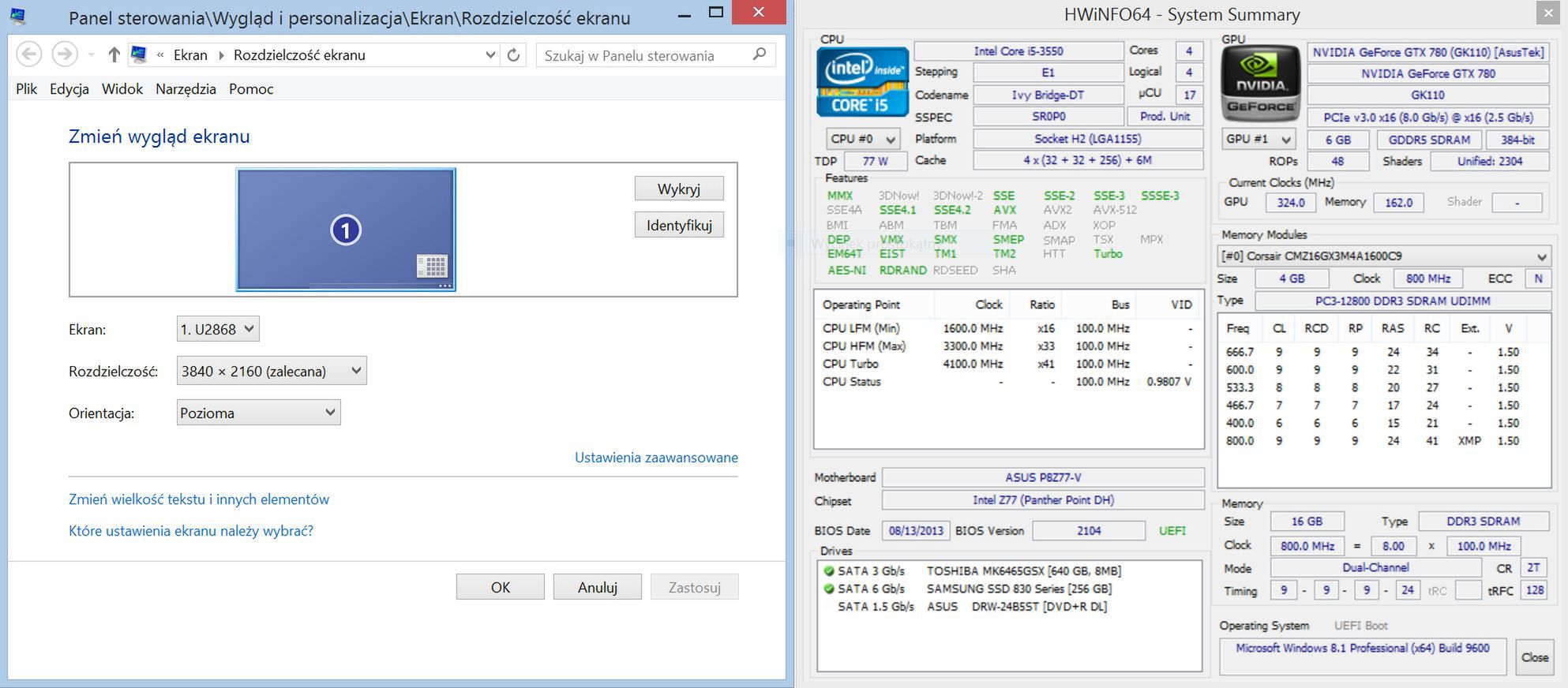Click Które ustawienia ekranu należy wybrać link
1568x688 pixels.
[x=191, y=531]
